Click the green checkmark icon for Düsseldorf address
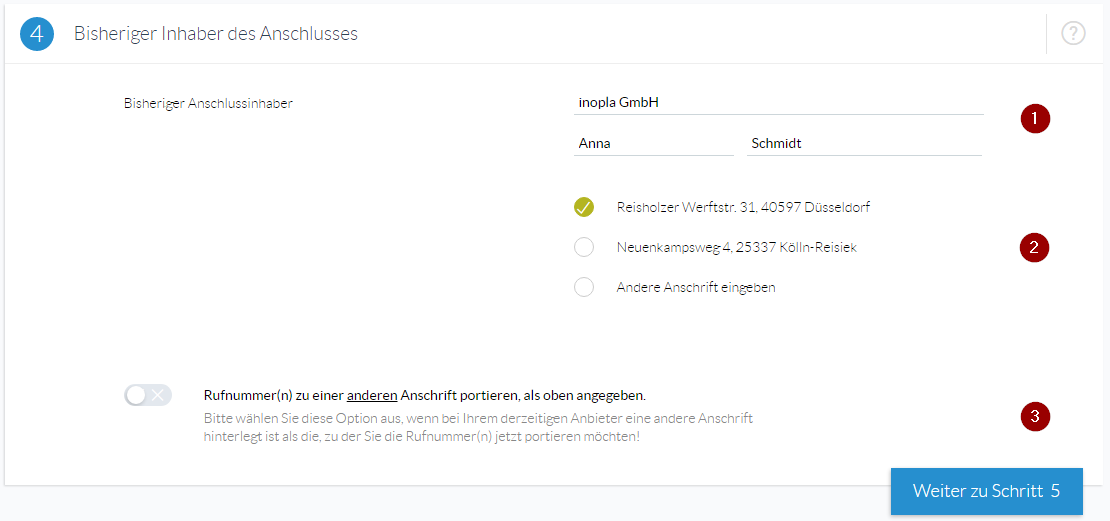 point(584,207)
